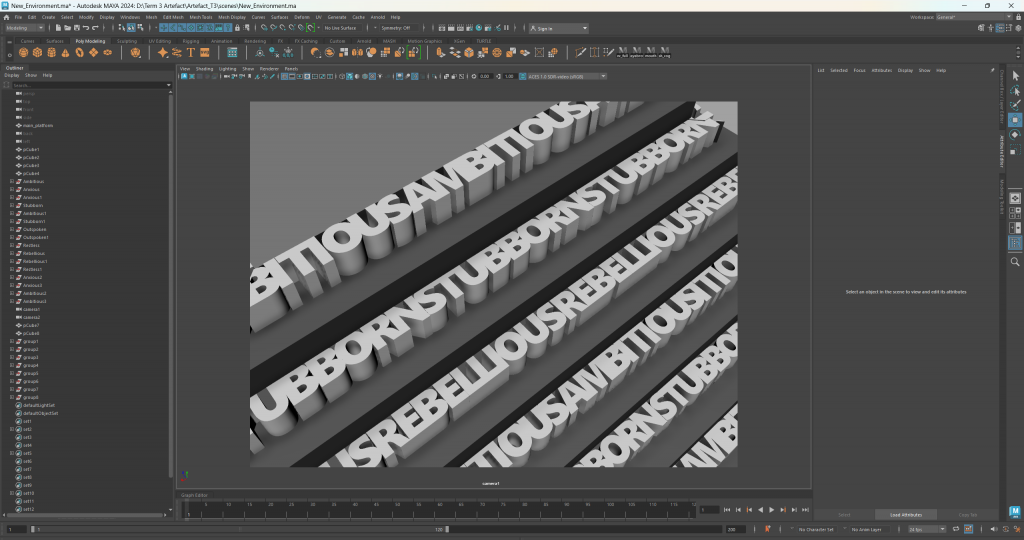The image size is (1024, 540).
Task: Open the Mesh Tools menu
Action: (x=200, y=18)
